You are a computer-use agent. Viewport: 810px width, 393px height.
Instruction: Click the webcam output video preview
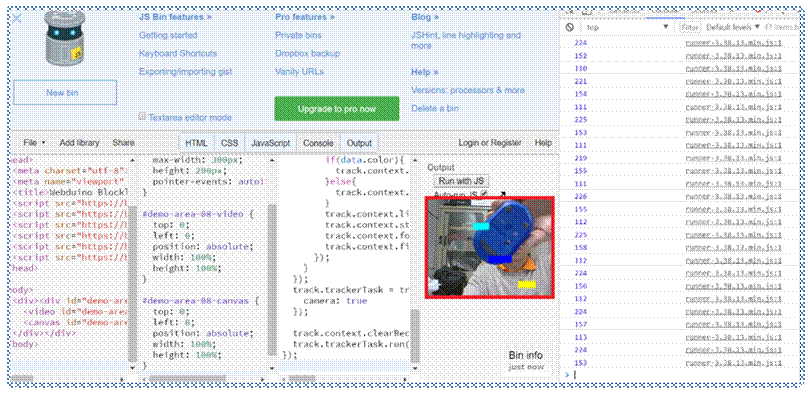pyautogui.click(x=490, y=247)
